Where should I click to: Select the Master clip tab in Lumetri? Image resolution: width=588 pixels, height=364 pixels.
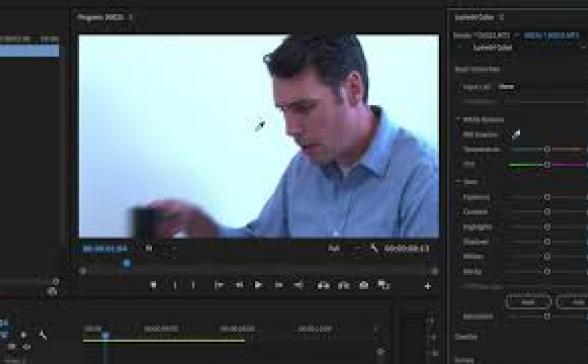click(482, 36)
